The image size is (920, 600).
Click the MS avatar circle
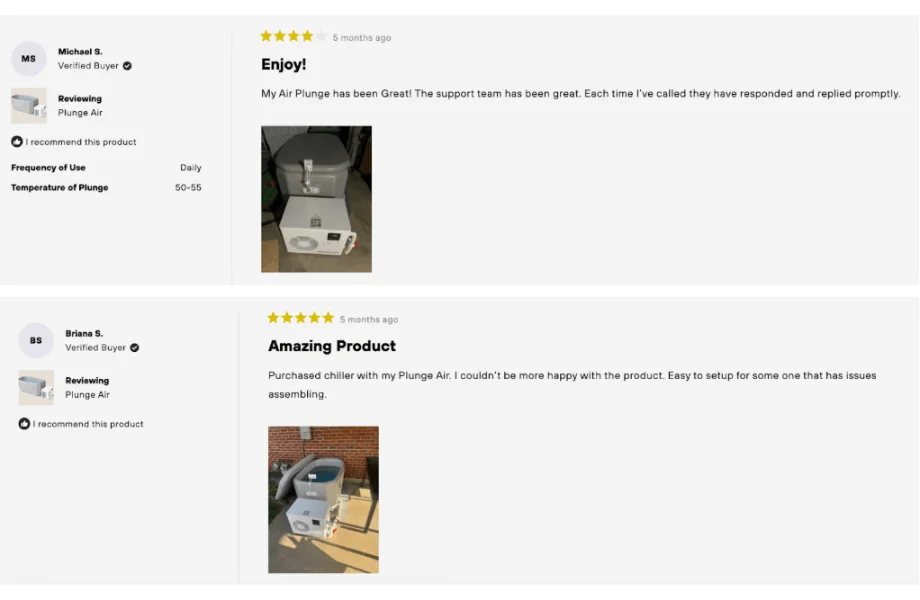(28, 58)
